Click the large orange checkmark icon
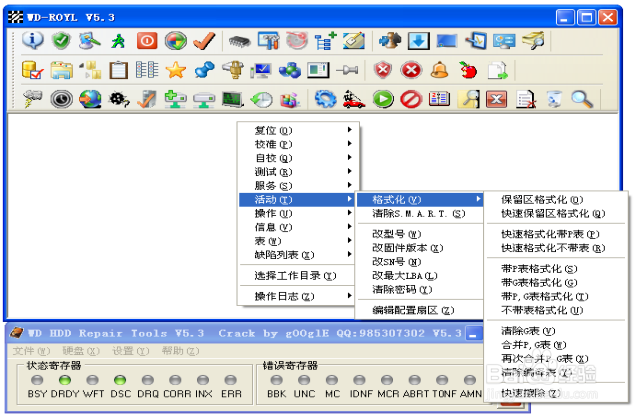 pos(204,41)
